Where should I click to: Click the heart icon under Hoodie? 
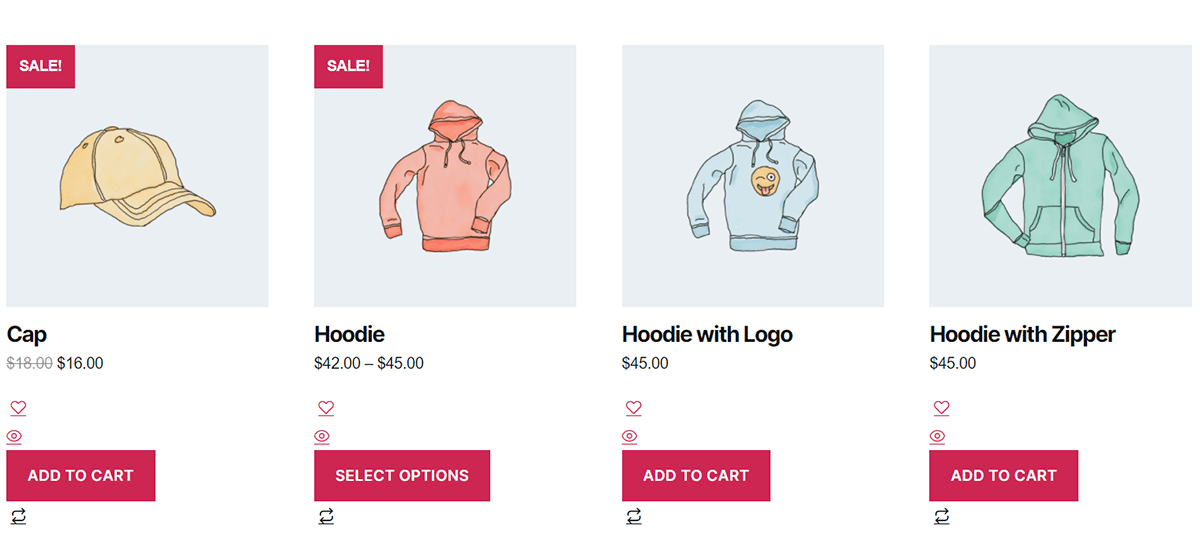coord(326,408)
